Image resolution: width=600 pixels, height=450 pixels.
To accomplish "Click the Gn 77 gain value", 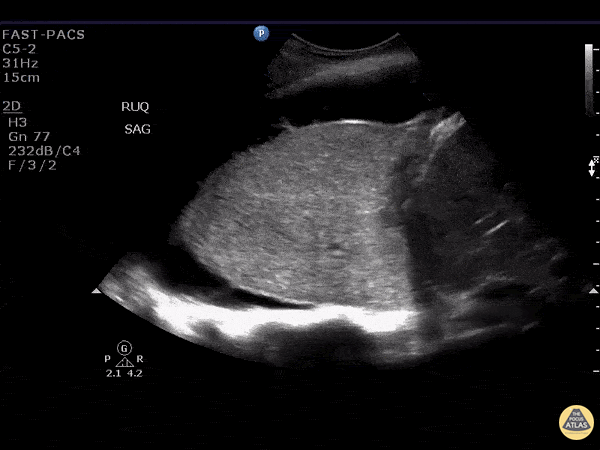I will (29, 137).
